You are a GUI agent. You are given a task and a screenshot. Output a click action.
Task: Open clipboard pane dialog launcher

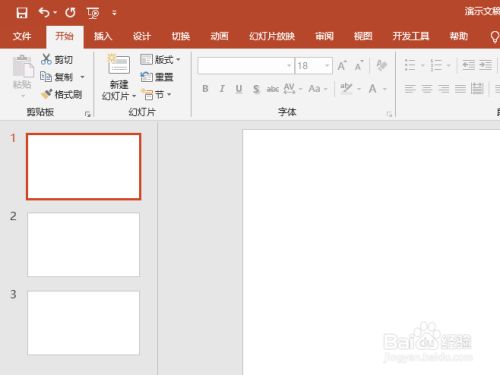tap(88, 114)
